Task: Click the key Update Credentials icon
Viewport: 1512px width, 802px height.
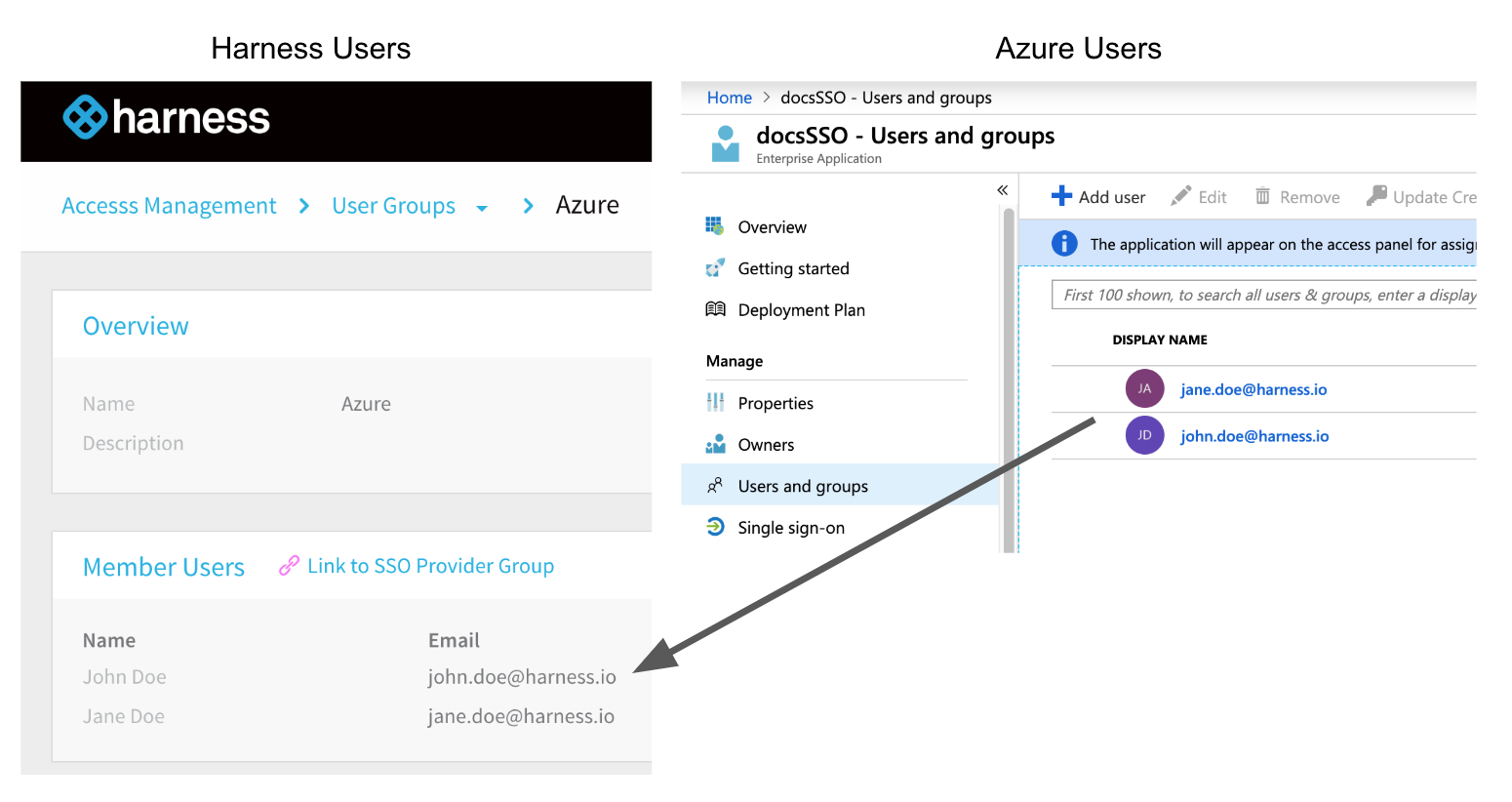Action: [1376, 196]
